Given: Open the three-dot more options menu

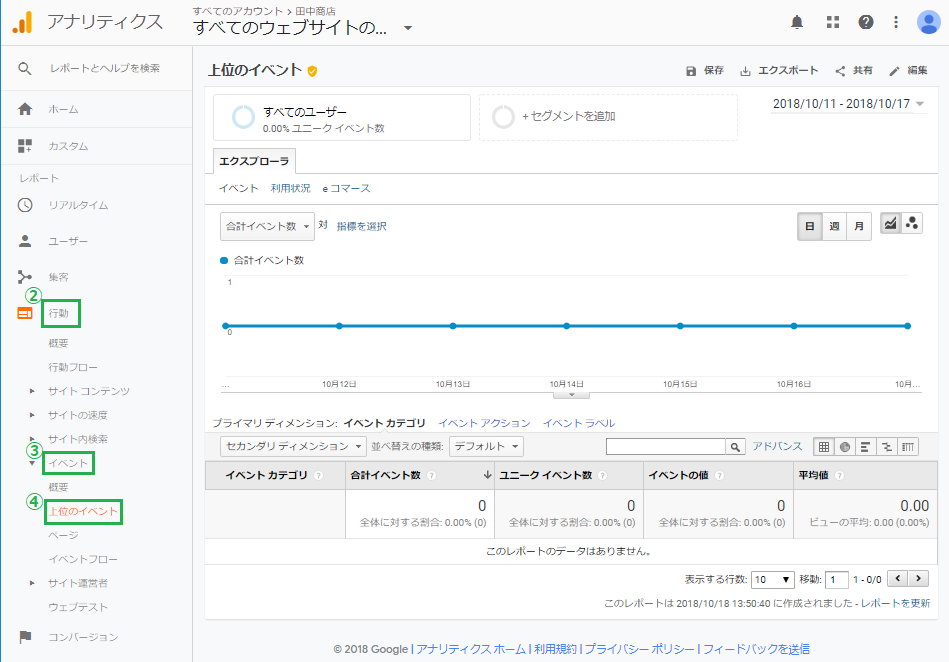Looking at the screenshot, I should [x=896, y=22].
